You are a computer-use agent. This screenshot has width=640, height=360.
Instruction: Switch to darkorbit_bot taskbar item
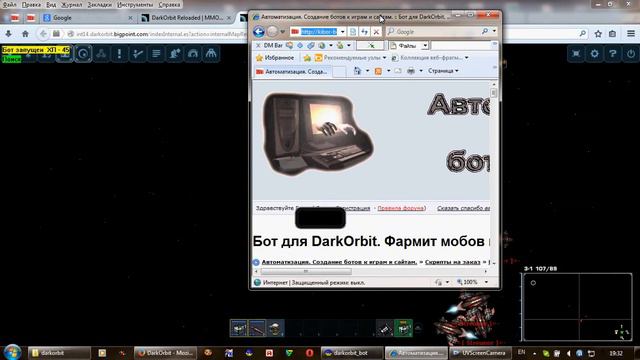pyautogui.click(x=352, y=353)
